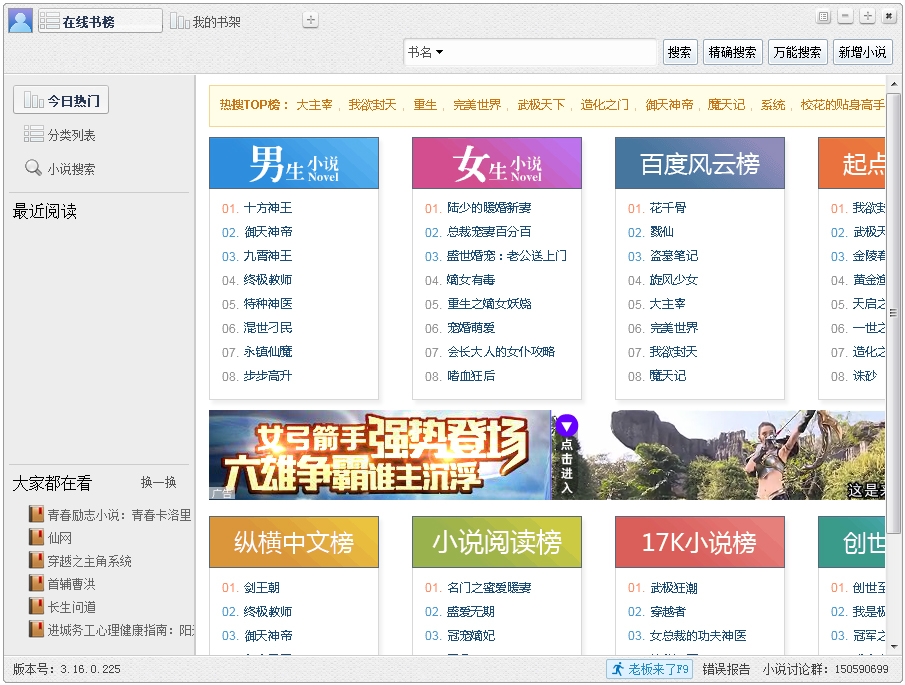
Task: Select 今日热门 in the sidebar
Action: (x=61, y=100)
